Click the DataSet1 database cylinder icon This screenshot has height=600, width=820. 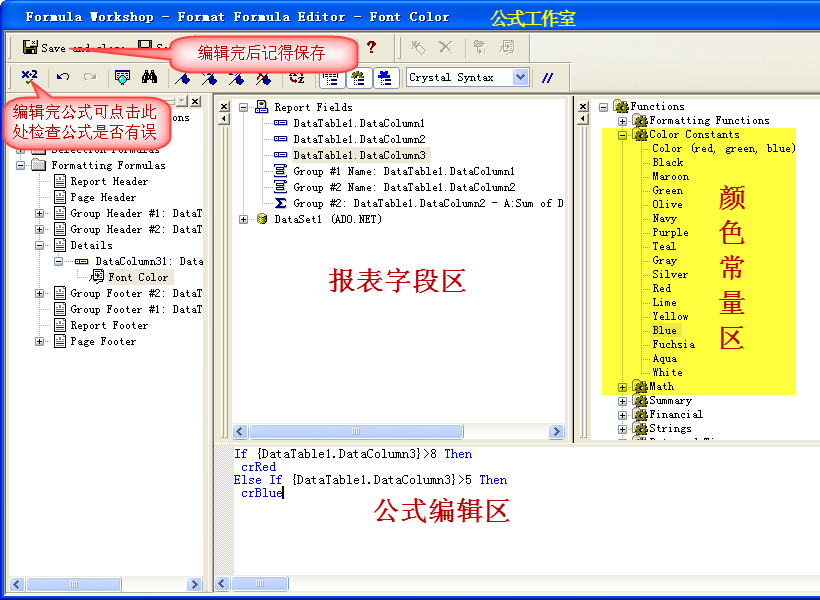tap(262, 219)
